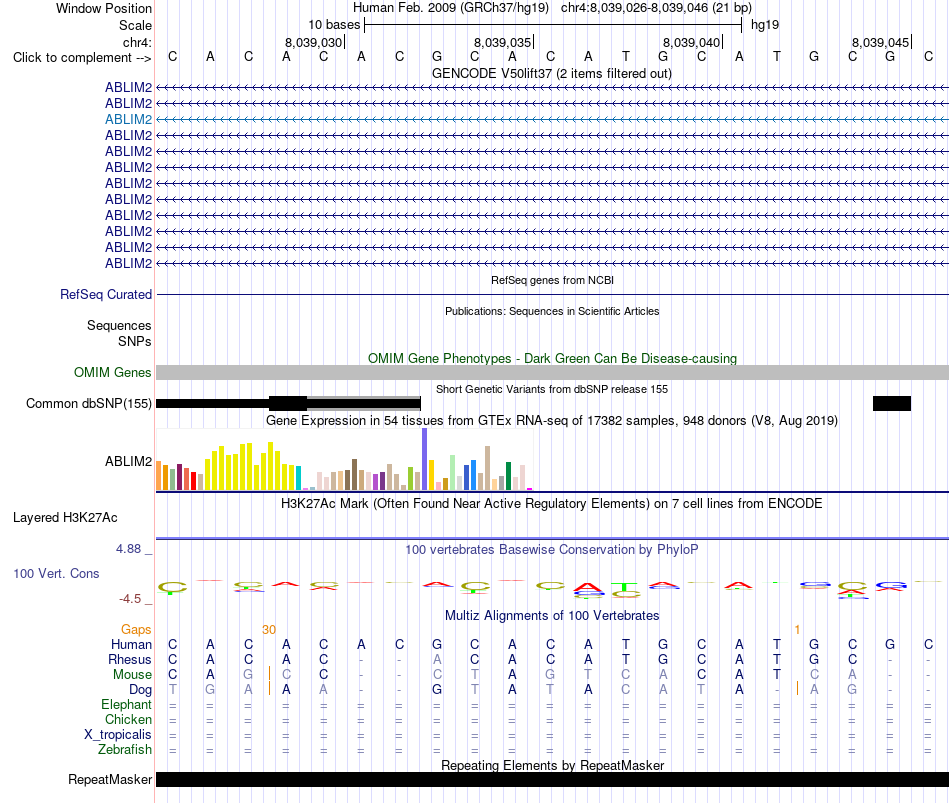Click 'Multiz Alignments of 100 Vertebrates' title
The width and height of the screenshot is (950, 803).
click(552, 616)
